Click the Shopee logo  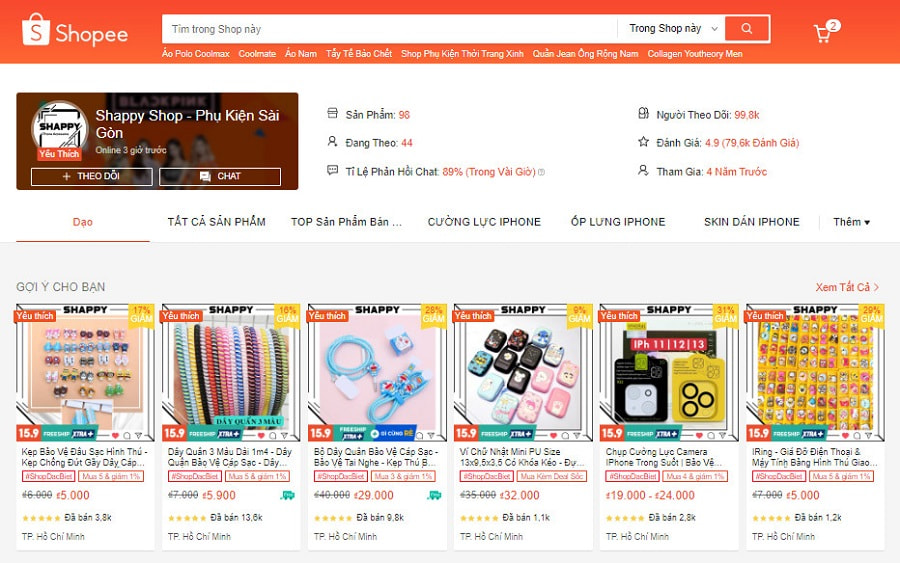coord(75,30)
